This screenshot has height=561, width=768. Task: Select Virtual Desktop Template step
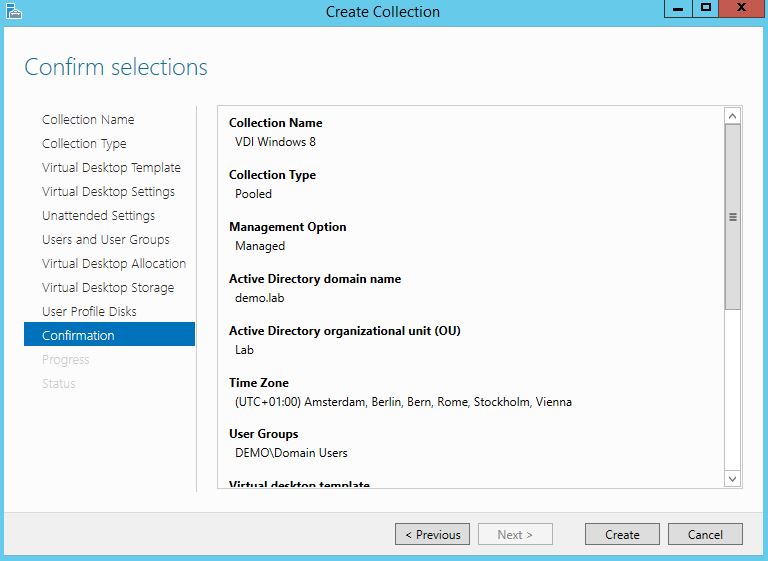[111, 168]
